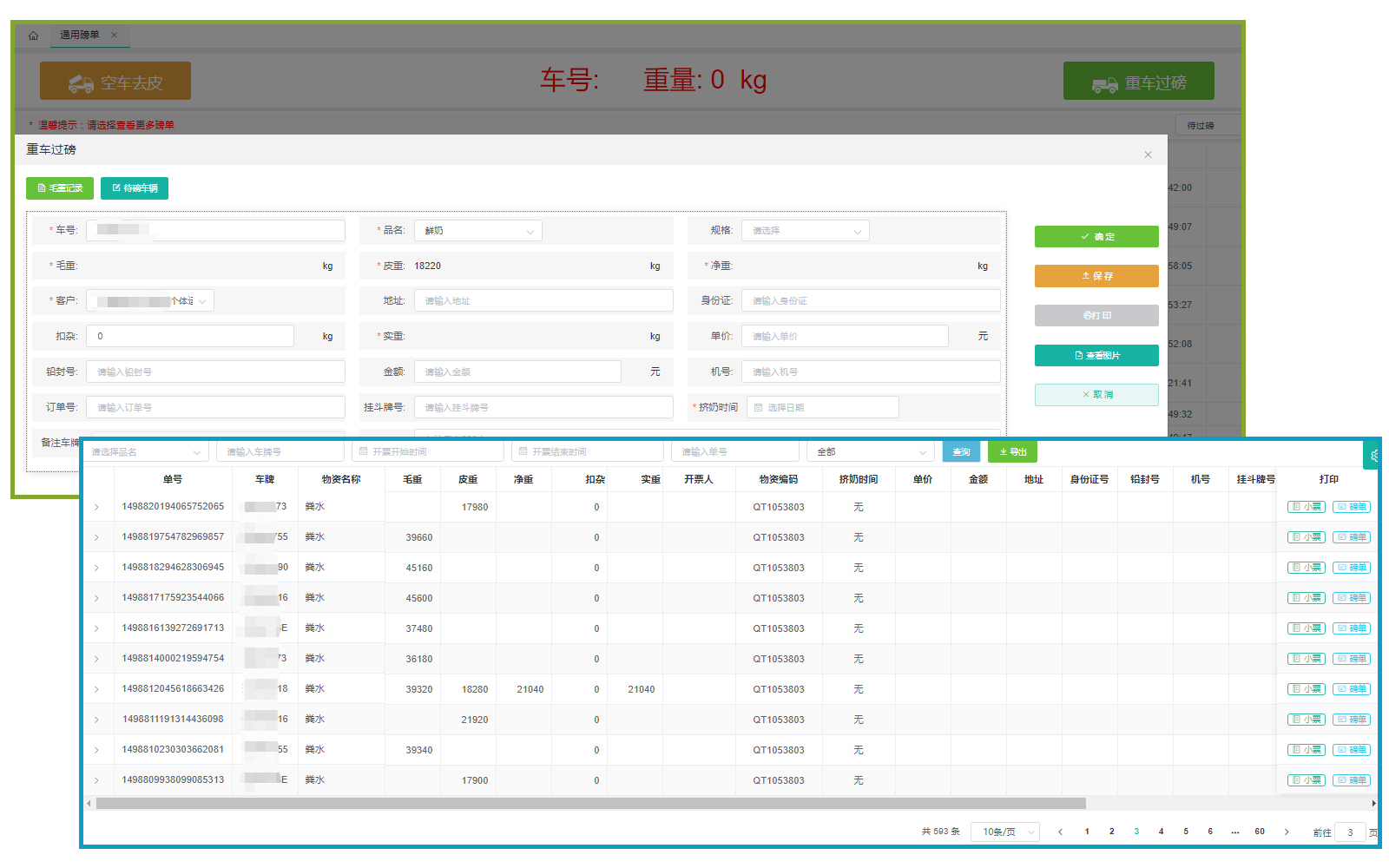Viewport: 1389px width, 868px height.
Task: Click the green 确定 confirm button
Action: pos(1096,237)
